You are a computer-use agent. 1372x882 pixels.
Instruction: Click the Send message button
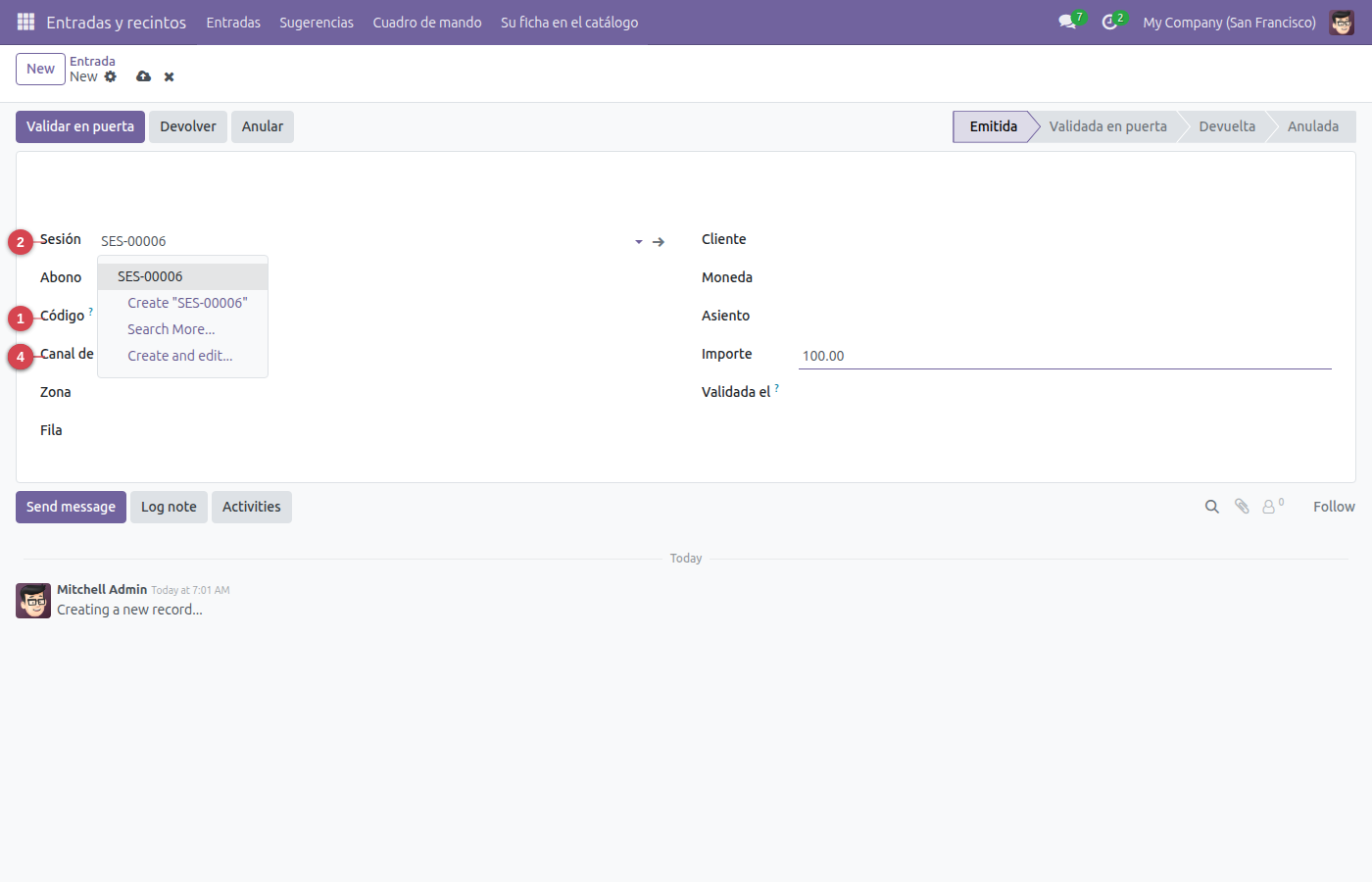(x=71, y=507)
